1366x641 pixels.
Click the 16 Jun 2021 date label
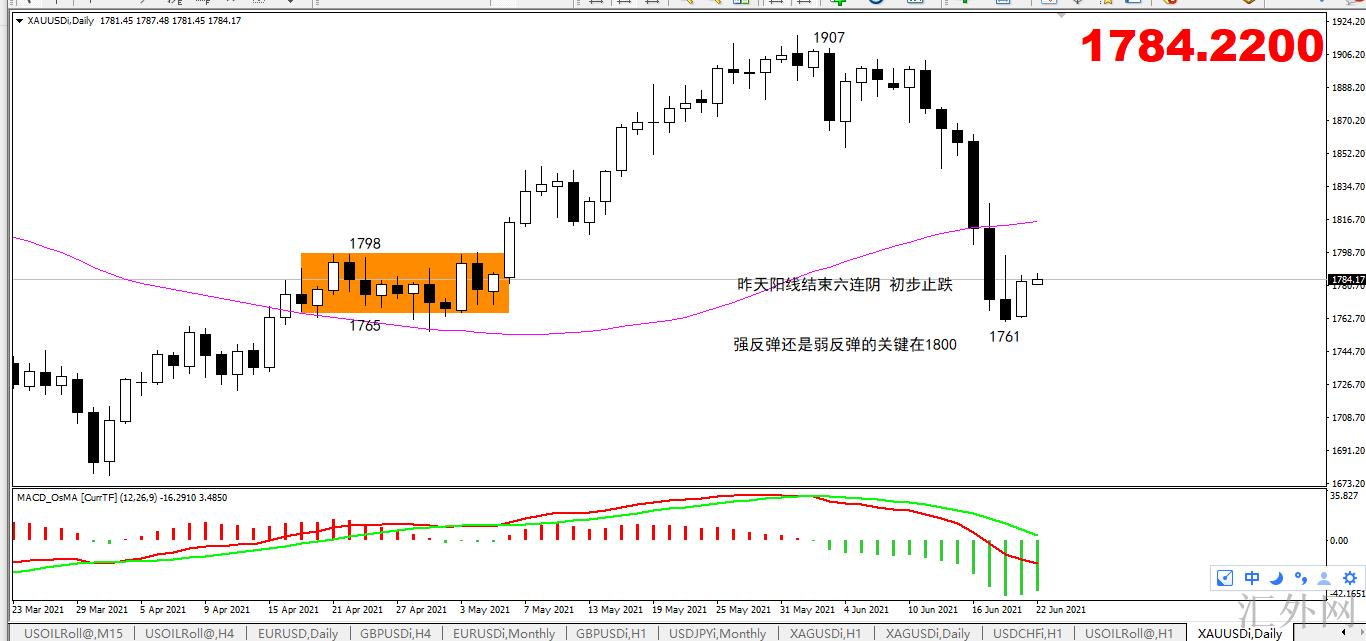coord(997,609)
